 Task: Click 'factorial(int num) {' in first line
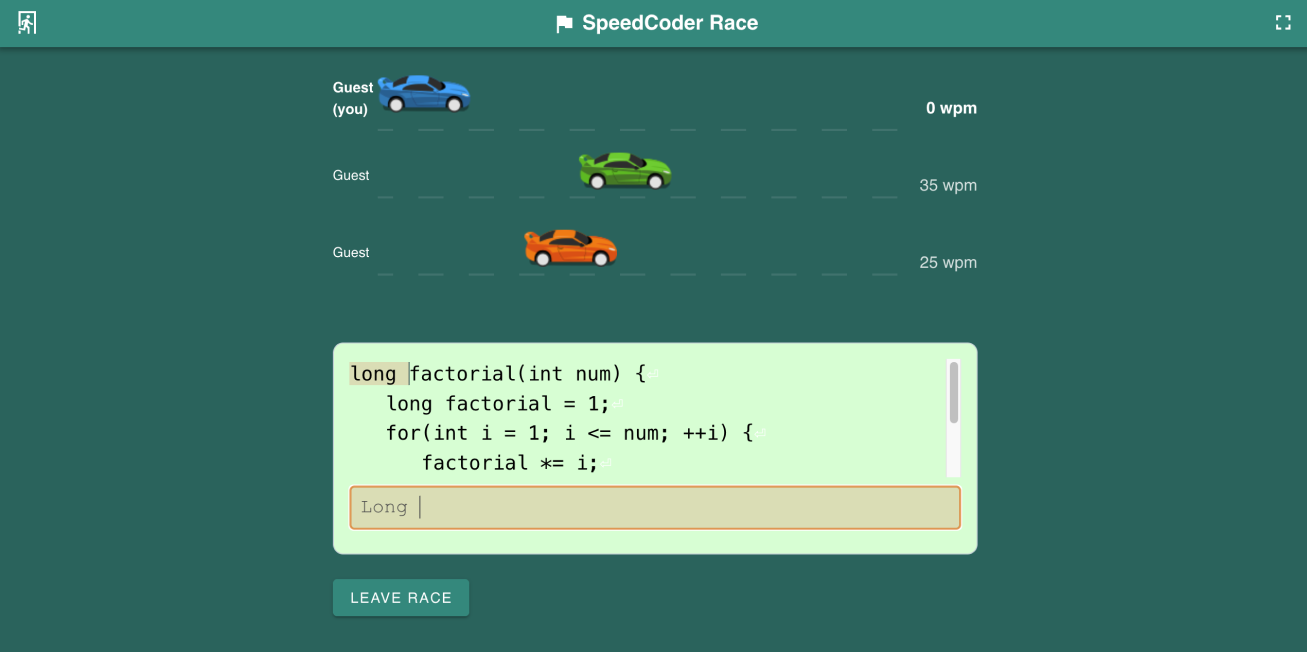528,374
